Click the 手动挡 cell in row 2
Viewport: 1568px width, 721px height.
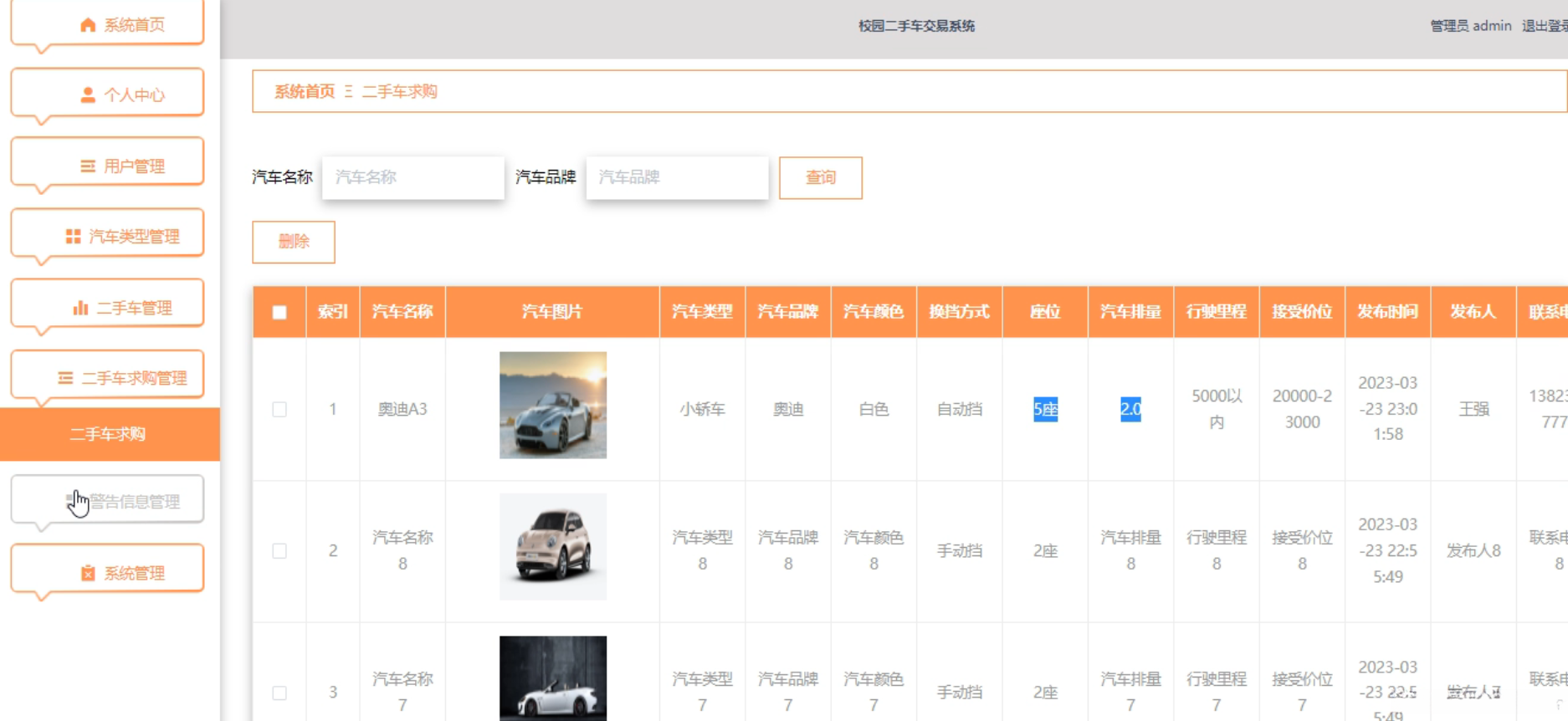pyautogui.click(x=960, y=551)
